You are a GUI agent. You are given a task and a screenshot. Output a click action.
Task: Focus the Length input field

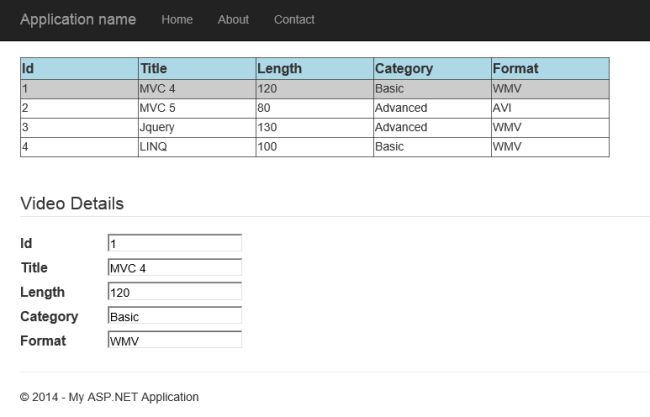[174, 292]
